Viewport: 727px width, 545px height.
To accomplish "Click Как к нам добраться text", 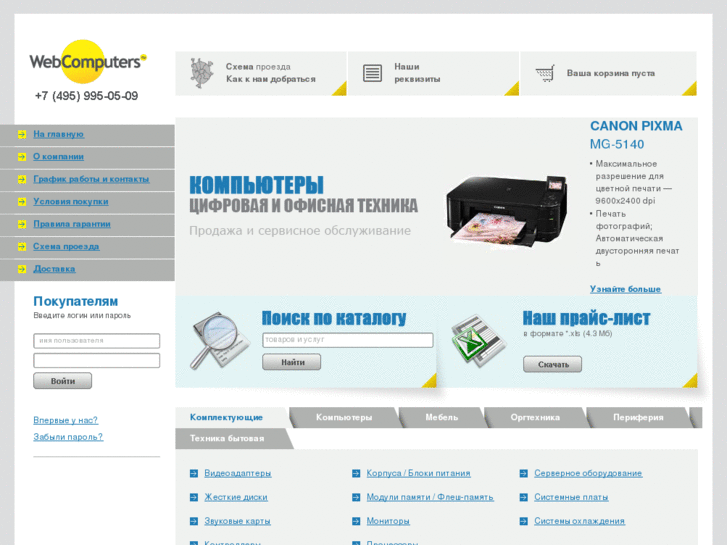I will [x=271, y=79].
